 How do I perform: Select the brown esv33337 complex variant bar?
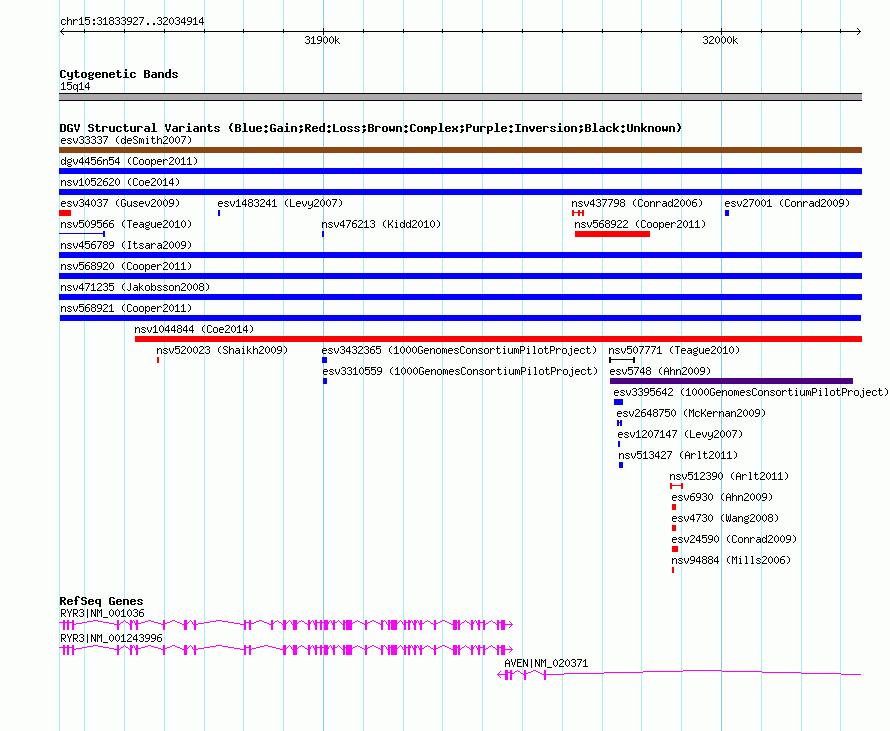click(x=460, y=150)
